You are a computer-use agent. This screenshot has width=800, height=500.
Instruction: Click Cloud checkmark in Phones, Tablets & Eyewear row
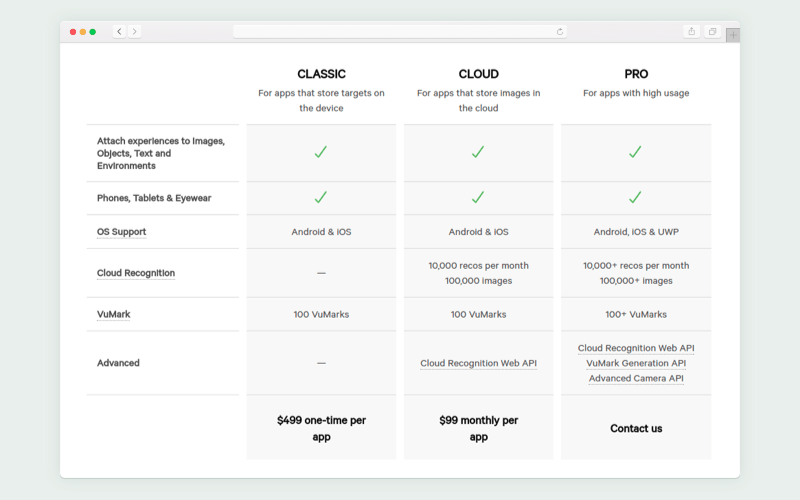click(x=478, y=197)
